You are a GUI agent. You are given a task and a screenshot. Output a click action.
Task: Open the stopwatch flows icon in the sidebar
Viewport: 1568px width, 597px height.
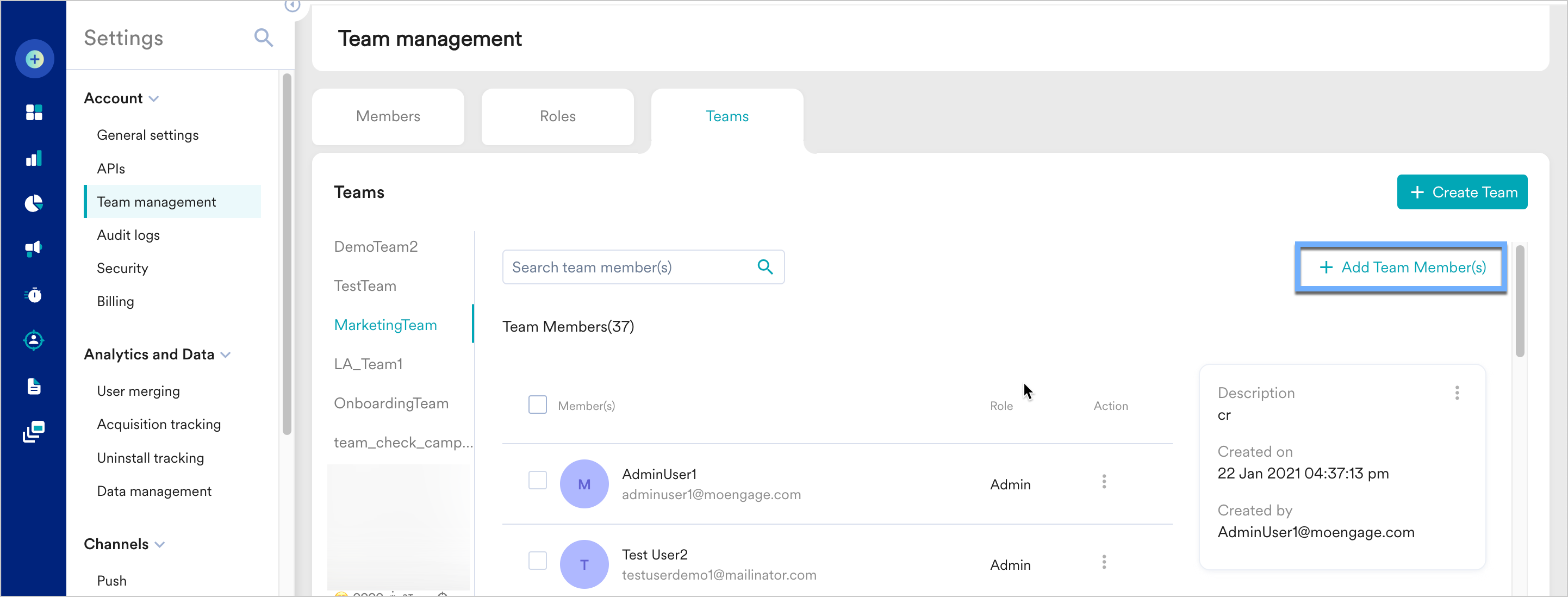(x=34, y=295)
